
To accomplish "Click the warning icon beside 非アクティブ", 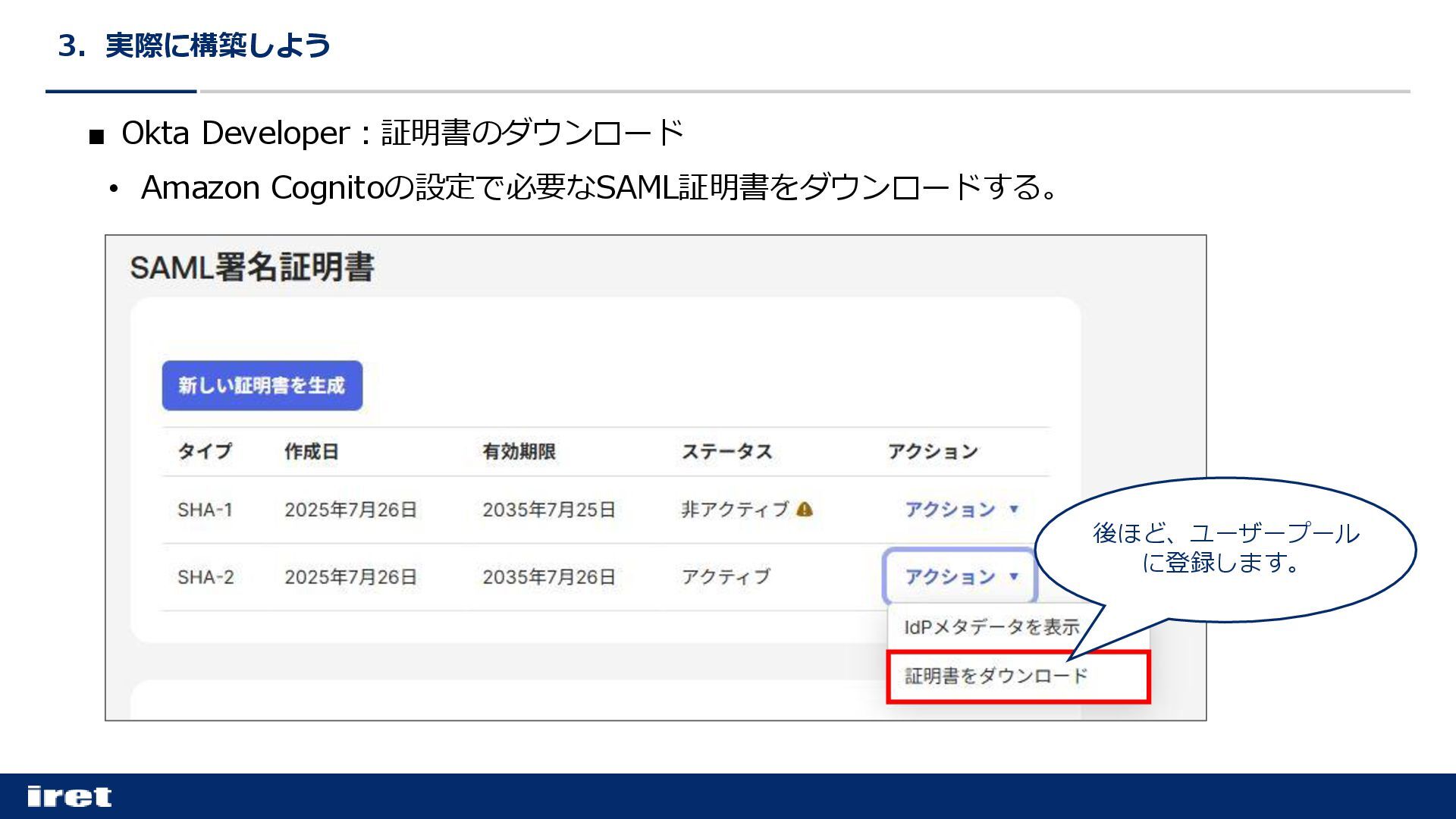I will click(x=805, y=510).
